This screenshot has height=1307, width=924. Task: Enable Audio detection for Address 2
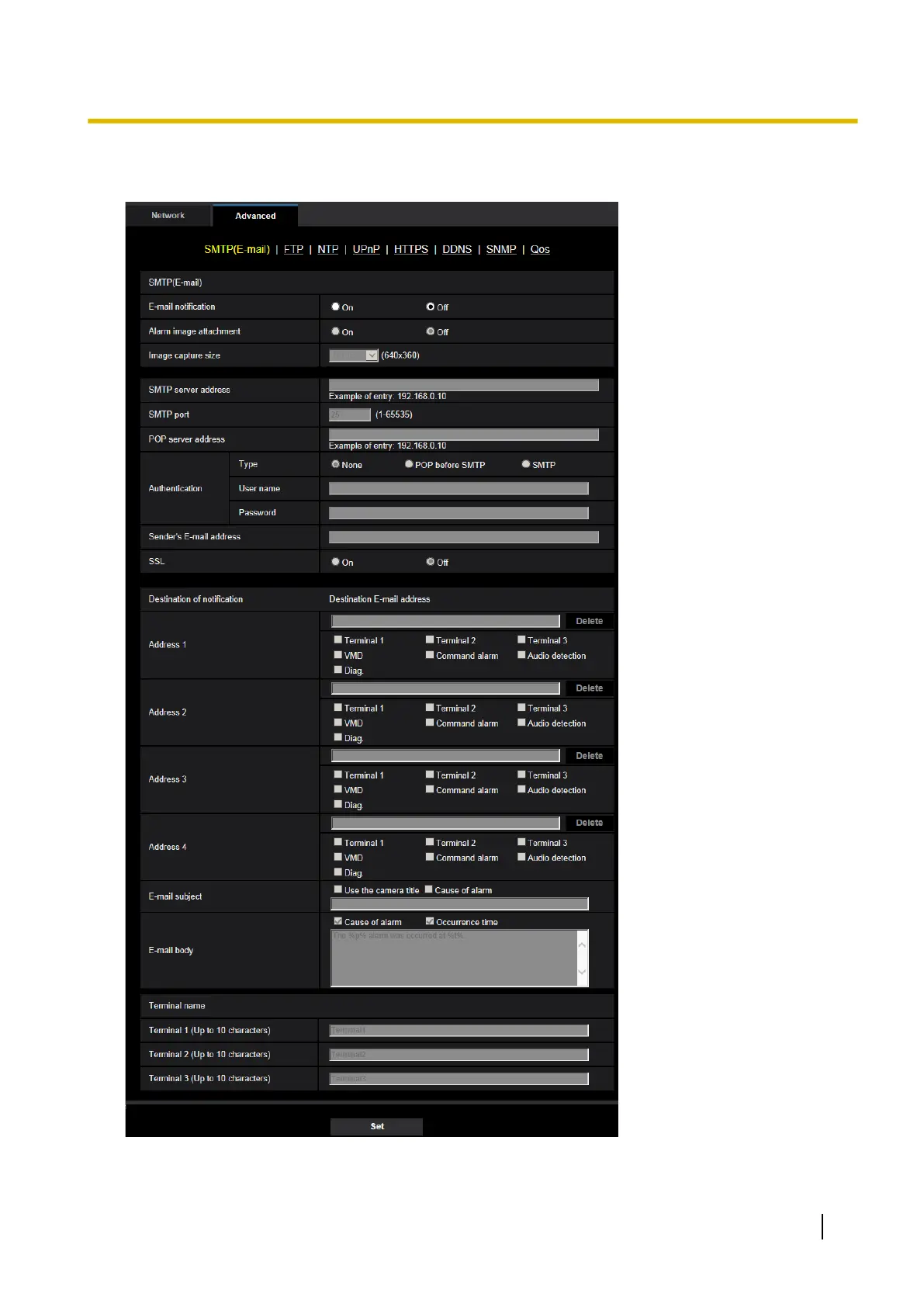click(521, 723)
